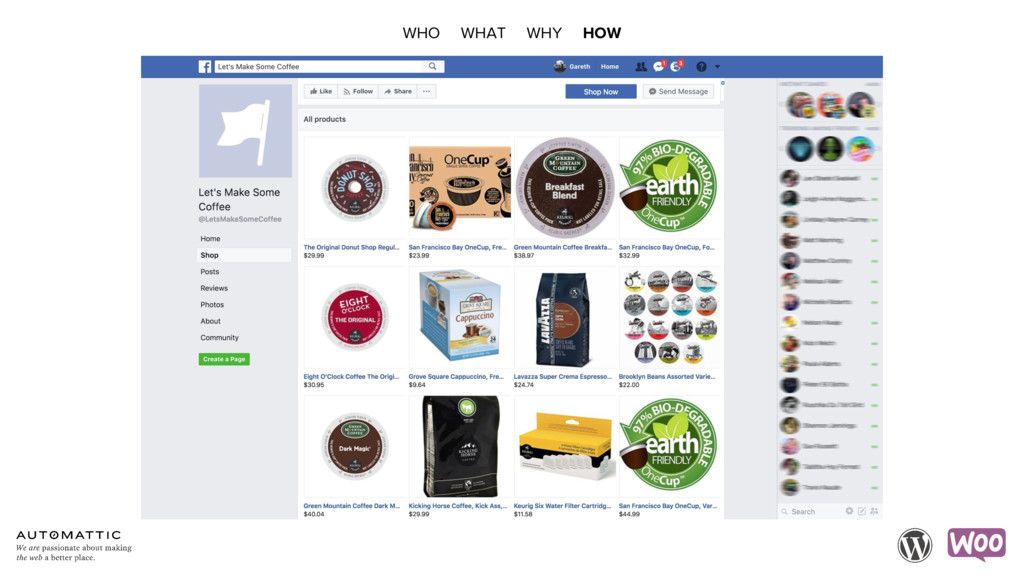Open the Messenger notifications icon
1024x576 pixels.
pyautogui.click(x=658, y=66)
